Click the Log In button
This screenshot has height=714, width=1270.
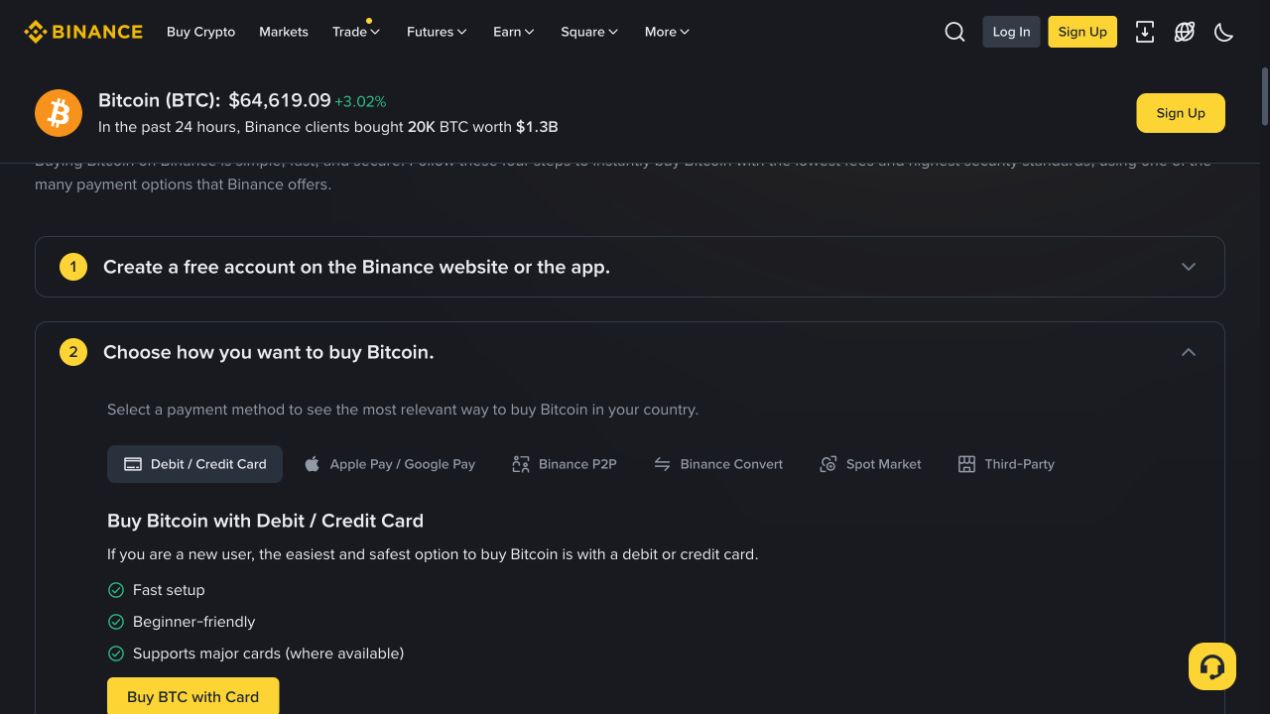(x=1011, y=32)
